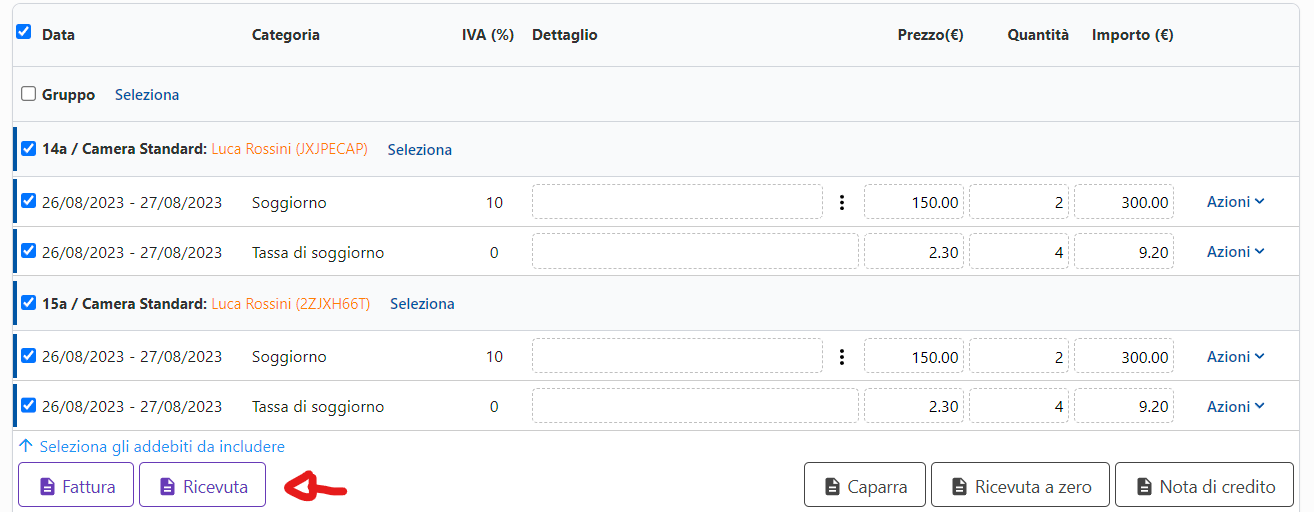Click the Caparra document button
This screenshot has width=1314, height=512.
[865, 487]
